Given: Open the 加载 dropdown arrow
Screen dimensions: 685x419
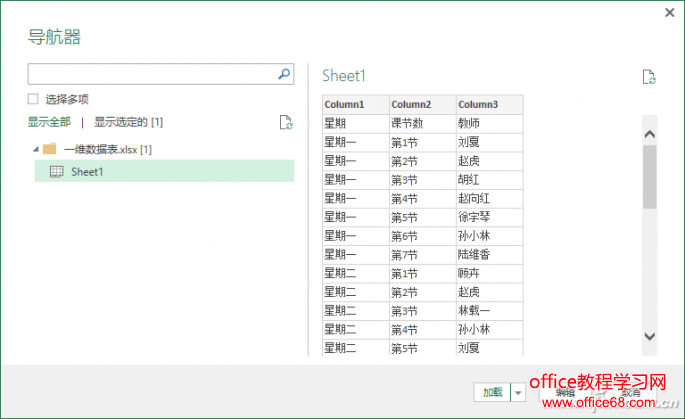Looking at the screenshot, I should [x=518, y=393].
